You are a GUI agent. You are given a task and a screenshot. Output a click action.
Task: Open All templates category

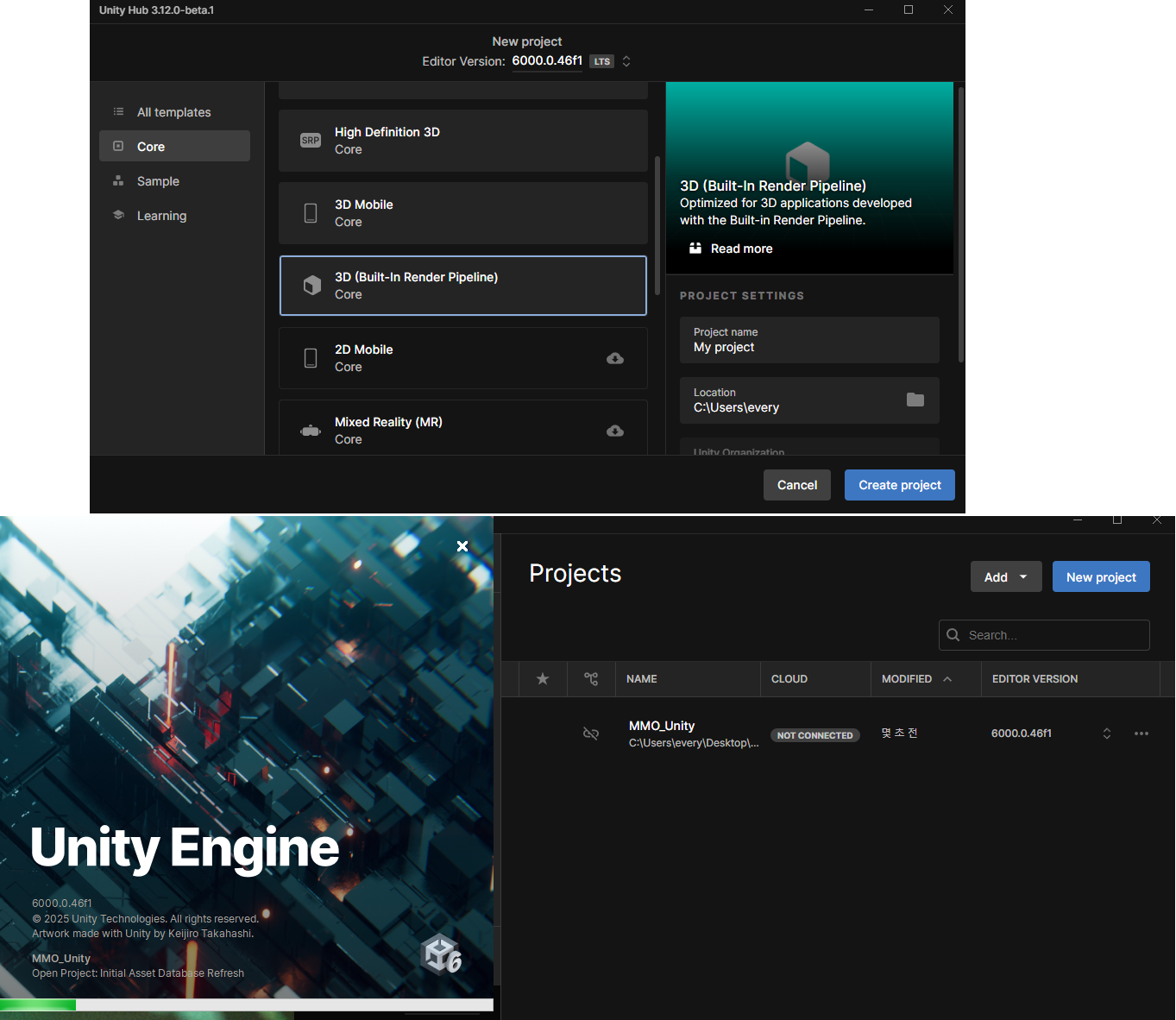click(x=174, y=112)
